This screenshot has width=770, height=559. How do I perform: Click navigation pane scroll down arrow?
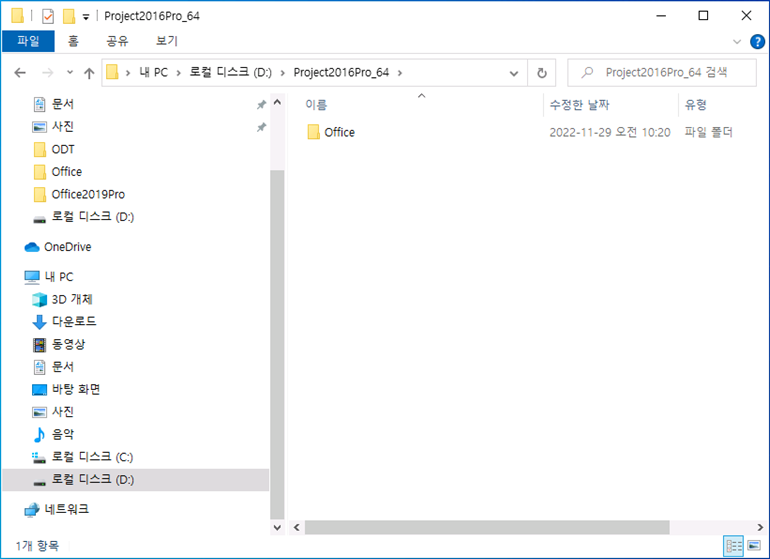pyautogui.click(x=277, y=528)
